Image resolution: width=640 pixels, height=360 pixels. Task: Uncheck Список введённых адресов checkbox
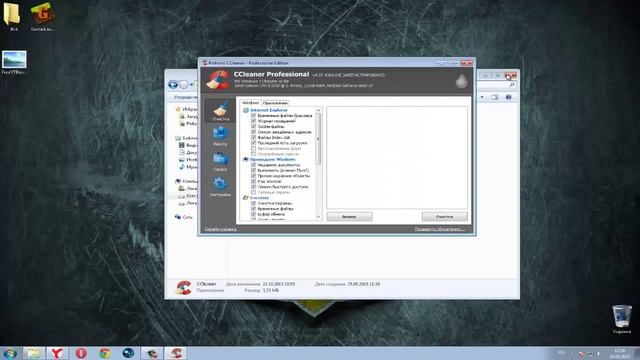(253, 132)
